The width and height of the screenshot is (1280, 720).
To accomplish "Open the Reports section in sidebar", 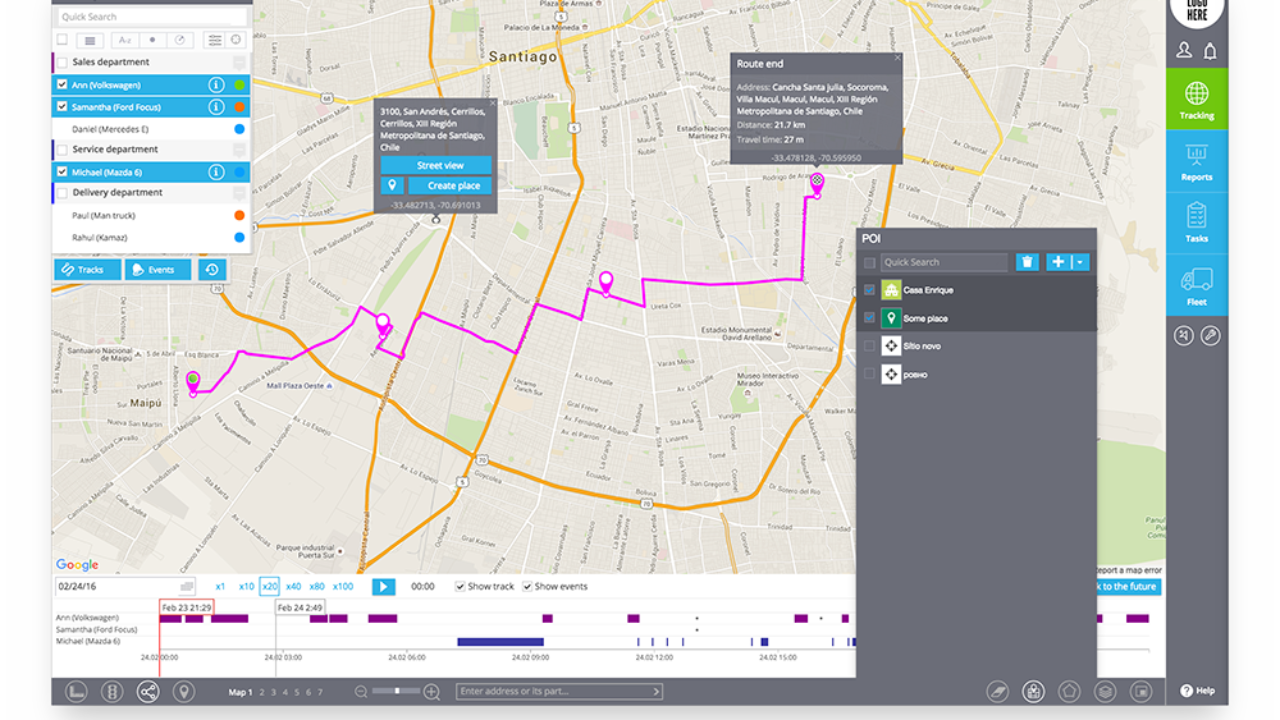I will click(1196, 163).
